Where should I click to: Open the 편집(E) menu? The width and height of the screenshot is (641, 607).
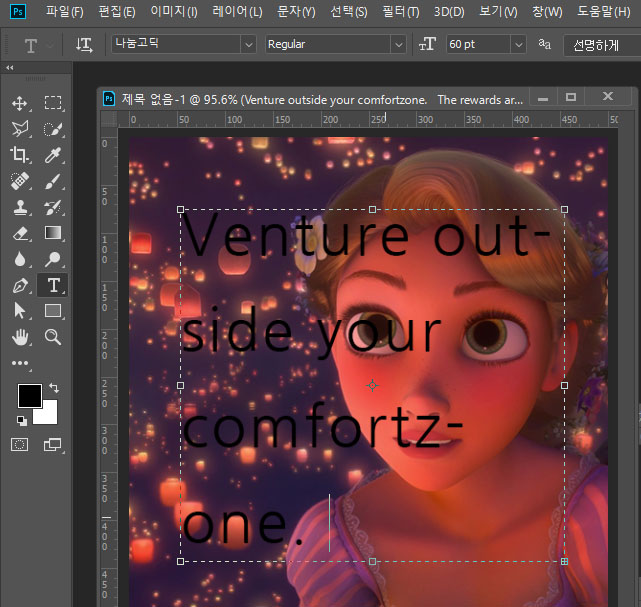tap(117, 11)
